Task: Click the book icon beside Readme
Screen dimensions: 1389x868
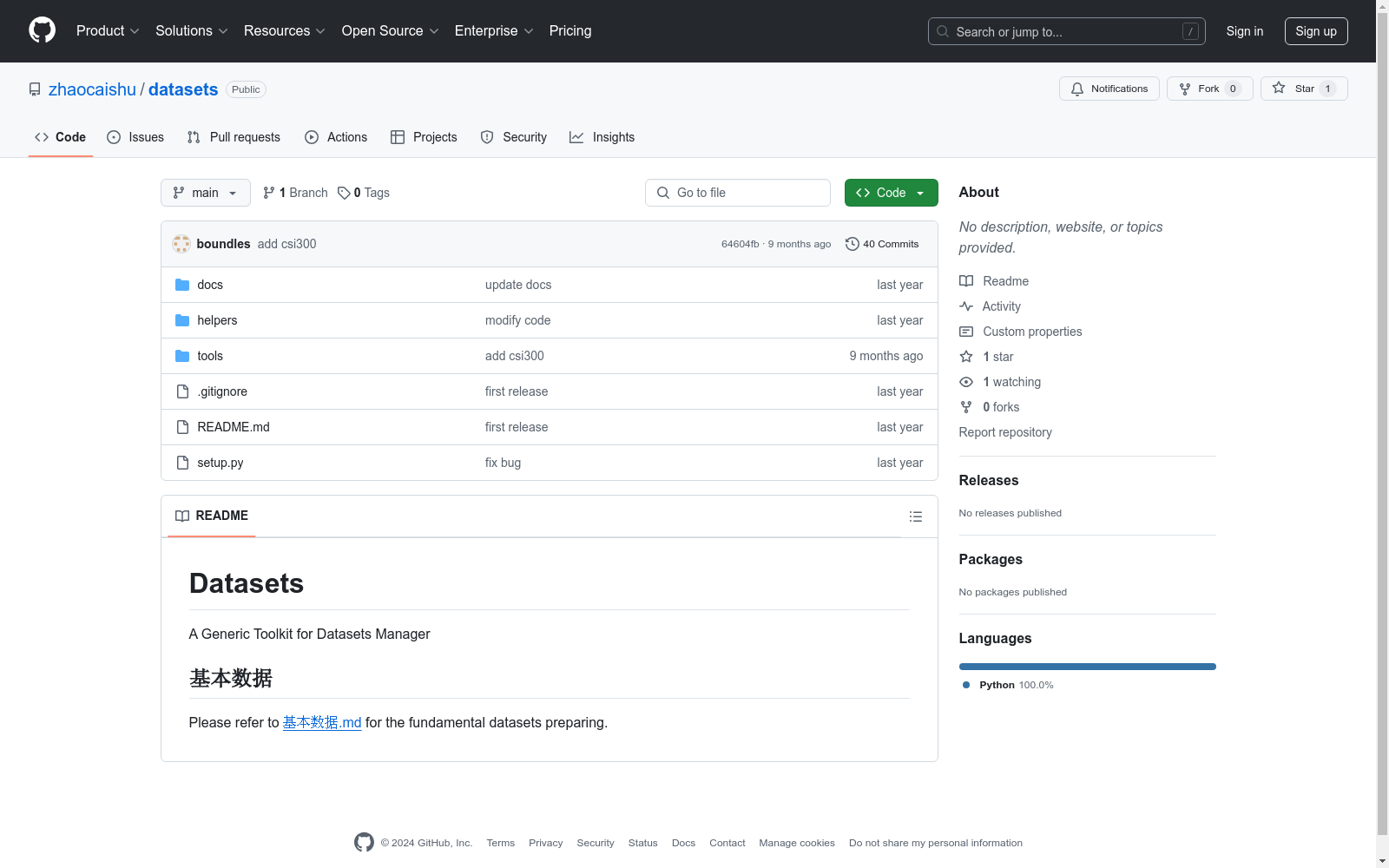Action: tap(966, 281)
